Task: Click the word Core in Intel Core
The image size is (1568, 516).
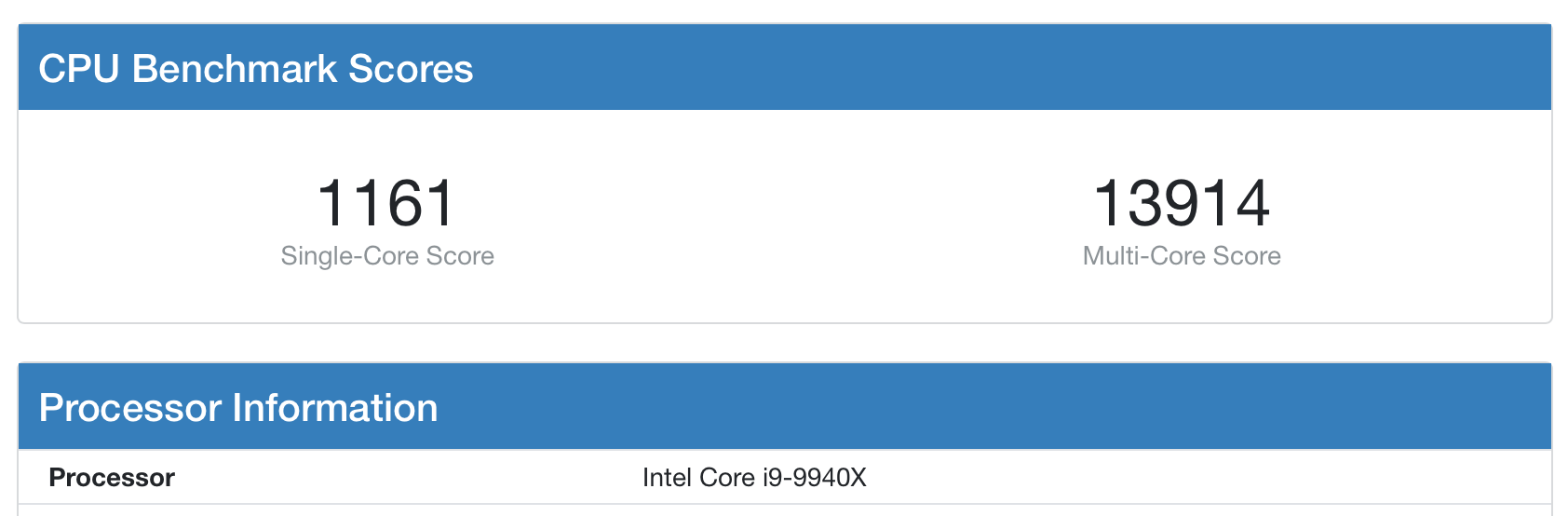Action: pyautogui.click(x=727, y=478)
